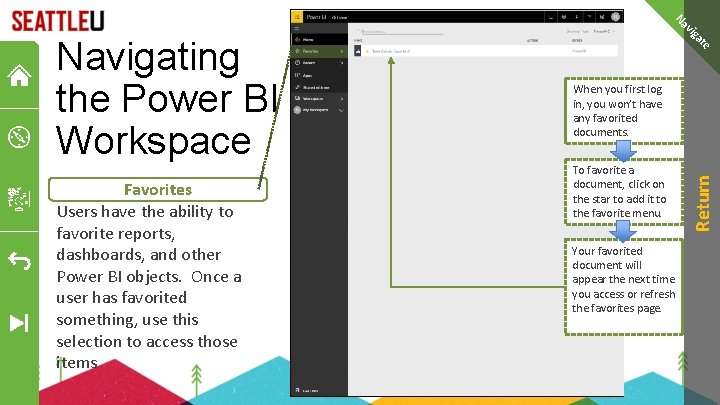Expand the My workspace dropdown arrow
Image resolution: width=720 pixels, height=405 pixels.
[x=341, y=110]
